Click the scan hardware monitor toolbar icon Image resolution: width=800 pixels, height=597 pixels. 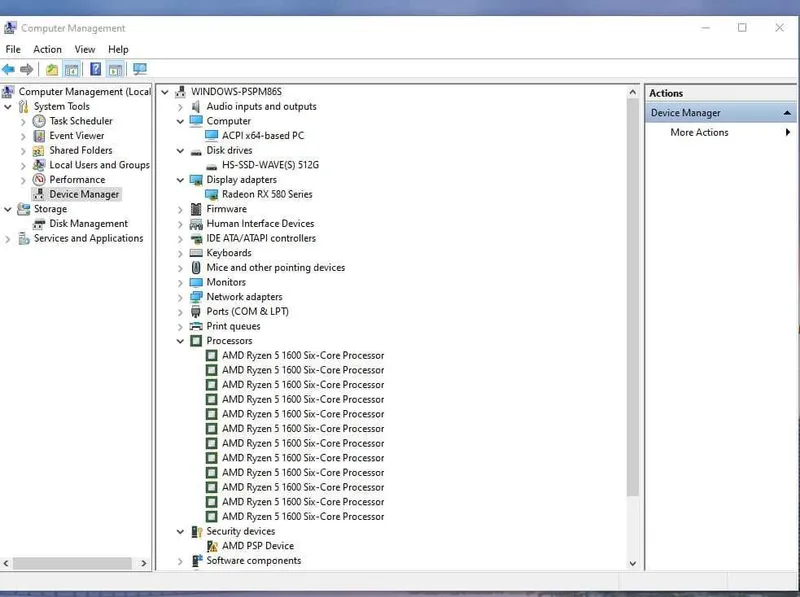pyautogui.click(x=139, y=69)
